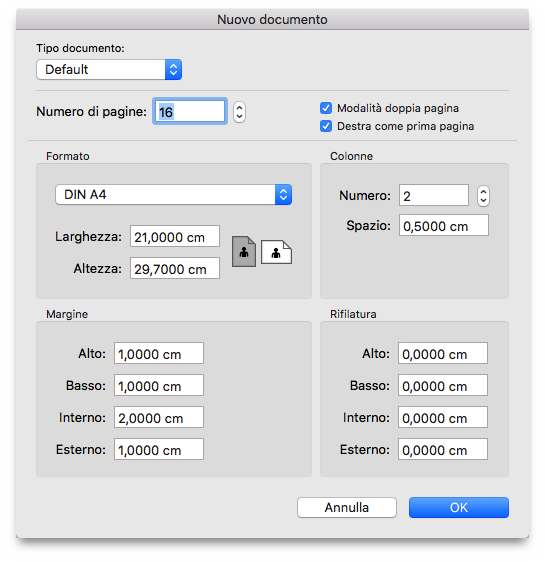Click the Margine Interno field
The width and height of the screenshot is (545, 562).
[x=159, y=417]
